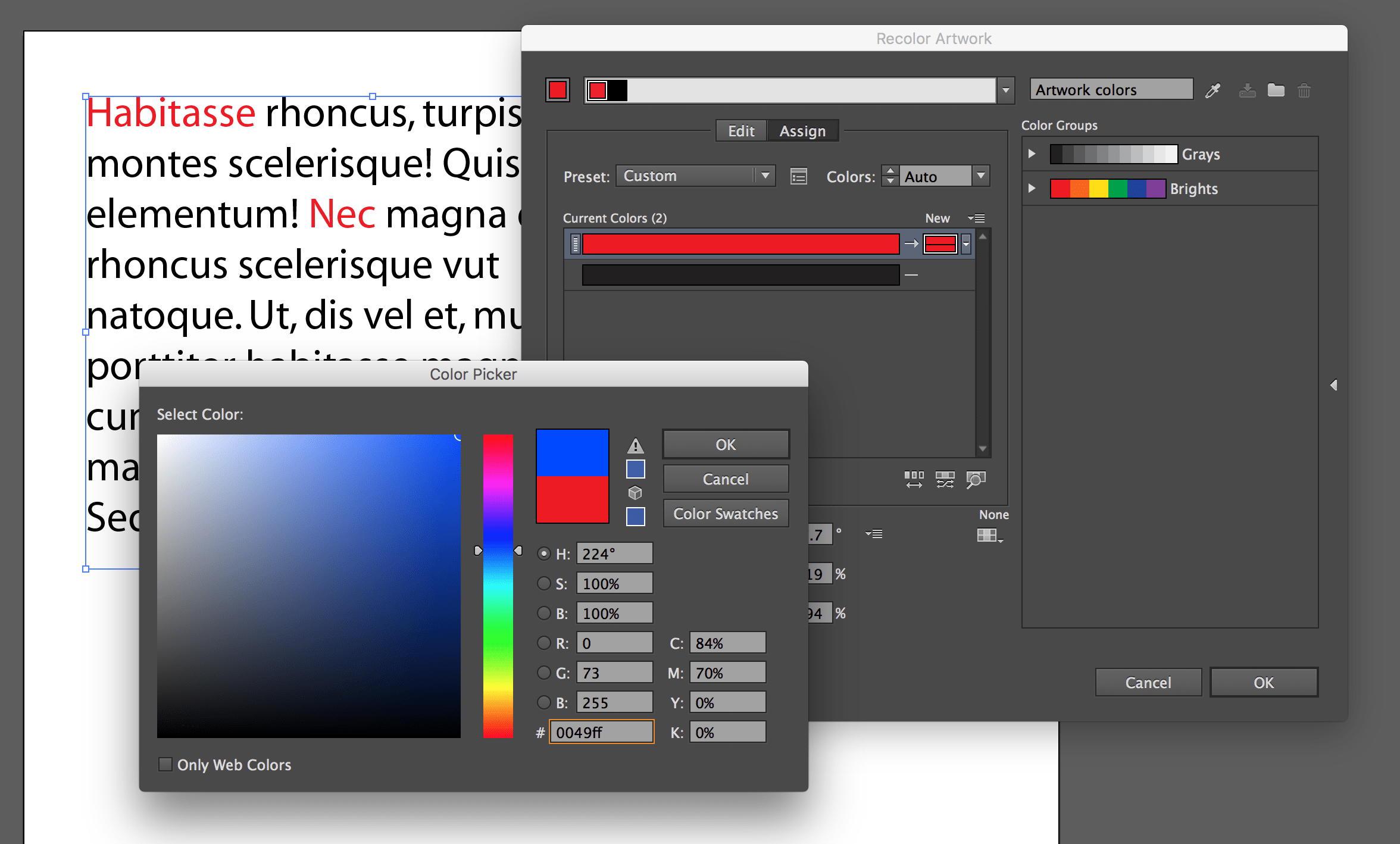1400x844 pixels.
Task: Open the Colors dropdown set to Auto
Action: 980,176
